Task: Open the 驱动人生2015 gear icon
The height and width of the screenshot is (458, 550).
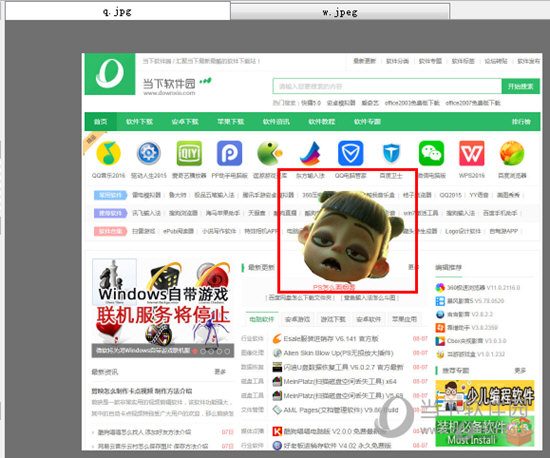Action: pyautogui.click(x=149, y=153)
